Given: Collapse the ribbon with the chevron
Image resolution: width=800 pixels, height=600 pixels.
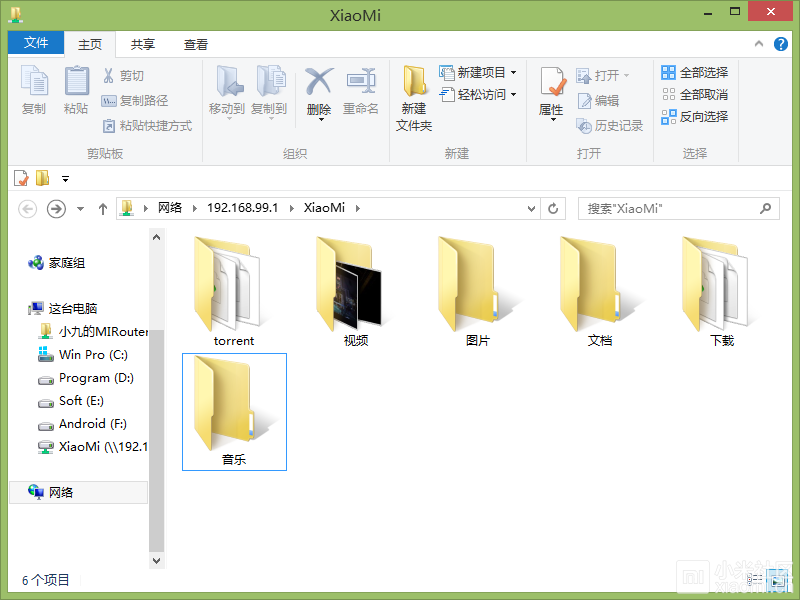Looking at the screenshot, I should point(760,44).
